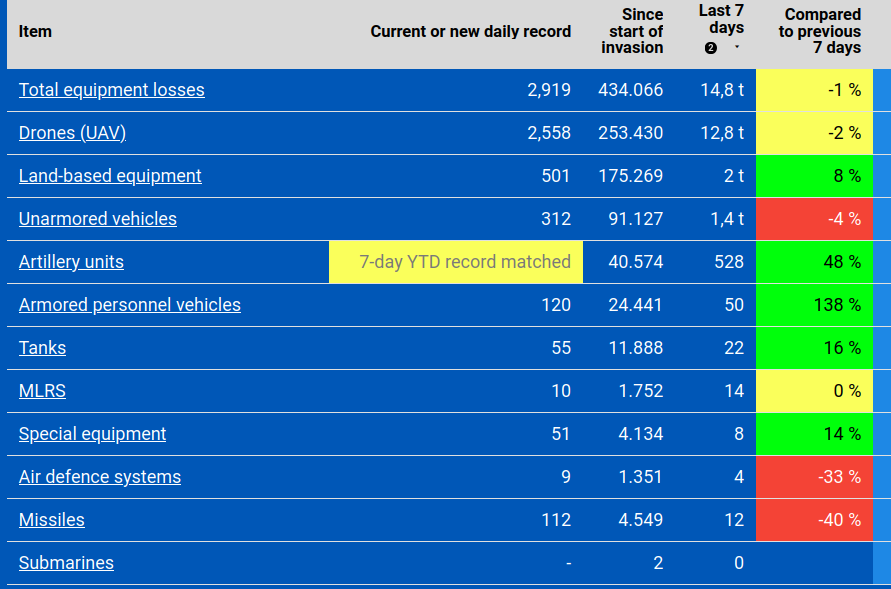Click the 7-day YTD record matched cell
This screenshot has width=891, height=589.
pyautogui.click(x=456, y=262)
